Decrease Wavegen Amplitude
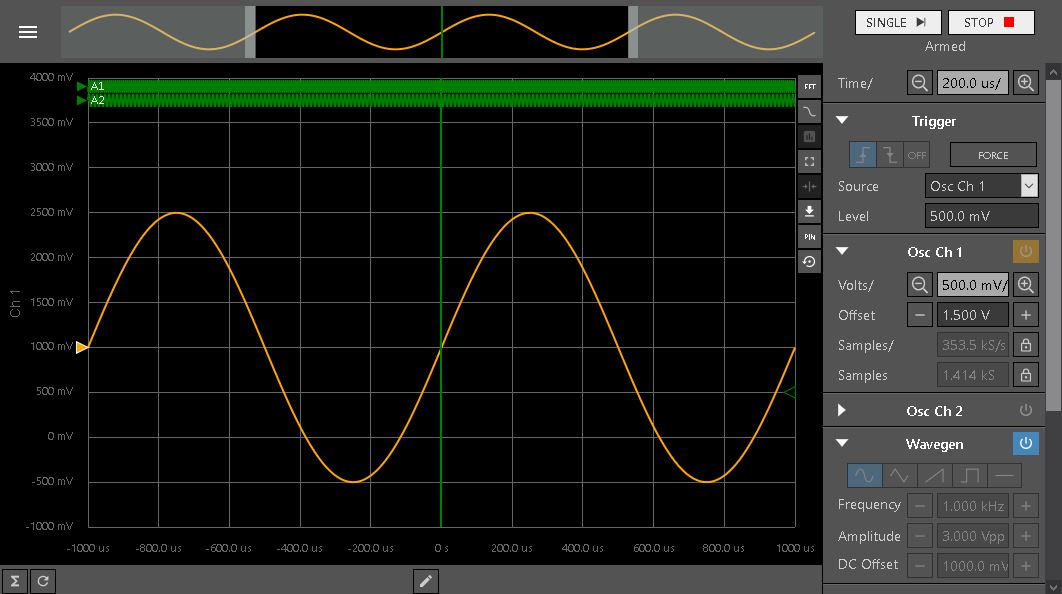1062x594 pixels. (920, 536)
